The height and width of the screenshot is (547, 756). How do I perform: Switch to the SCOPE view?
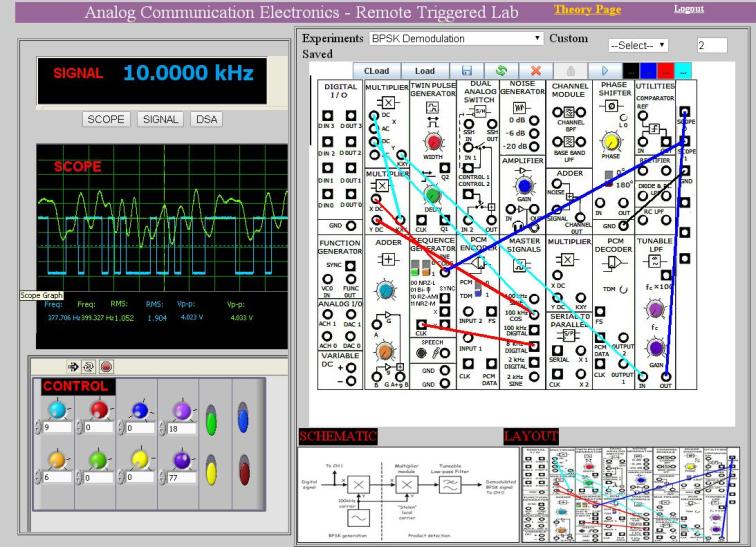(x=106, y=119)
